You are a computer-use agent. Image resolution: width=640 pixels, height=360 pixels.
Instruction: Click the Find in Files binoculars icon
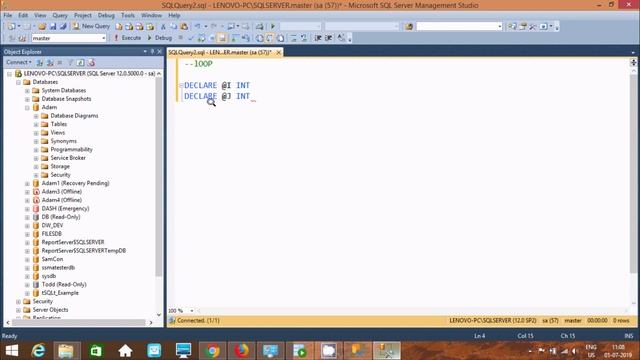pyautogui.click(x=409, y=27)
